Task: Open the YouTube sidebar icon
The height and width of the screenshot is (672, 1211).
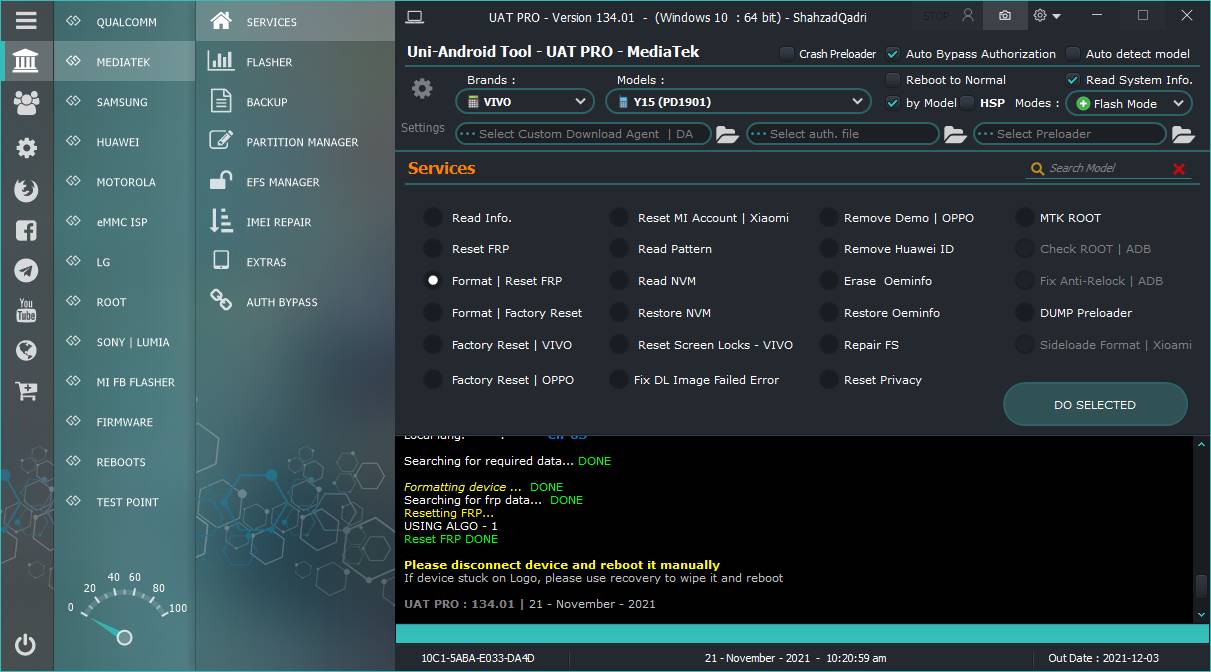Action: 27,310
